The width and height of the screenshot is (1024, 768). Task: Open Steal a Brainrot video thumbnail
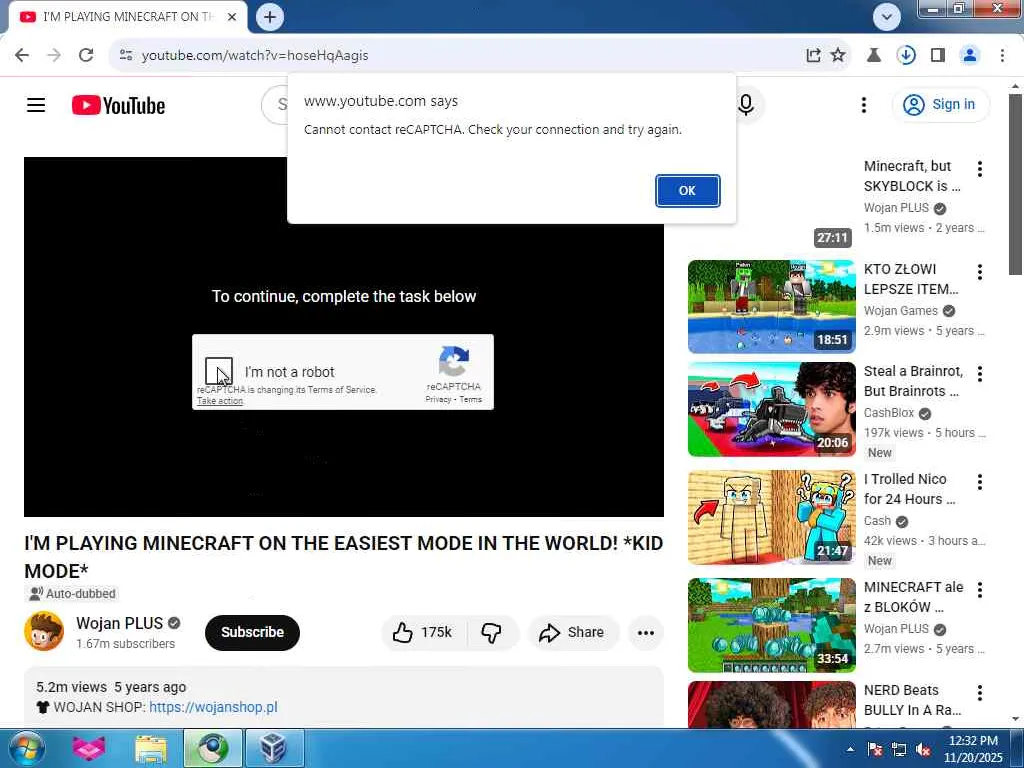point(771,409)
